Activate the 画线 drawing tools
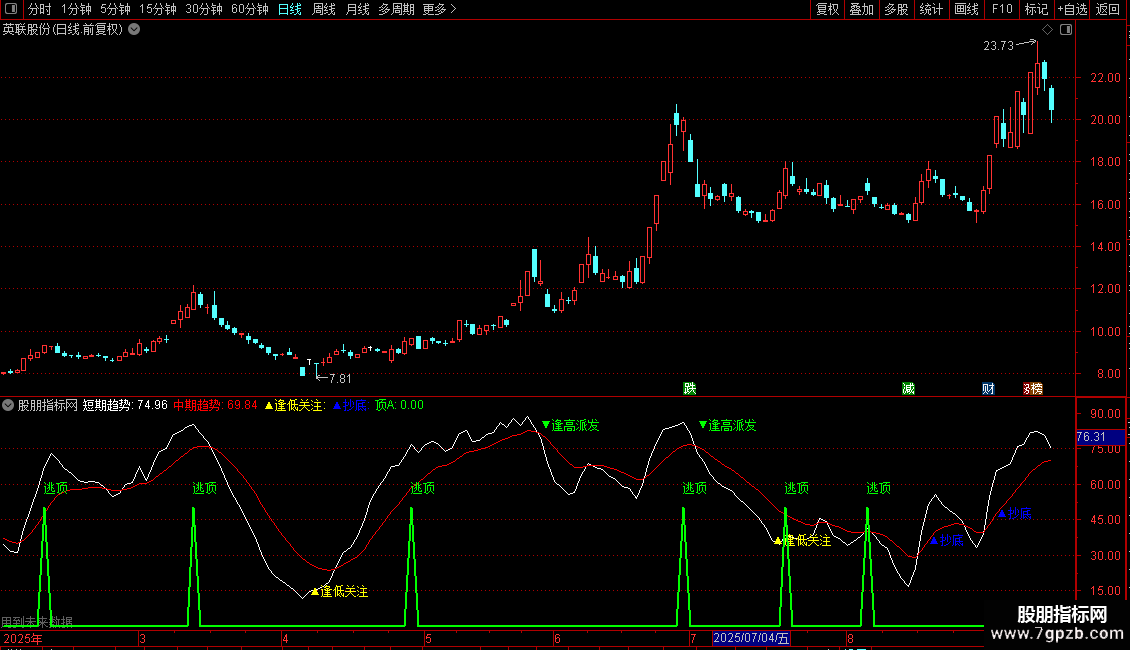The image size is (1130, 650). point(966,9)
